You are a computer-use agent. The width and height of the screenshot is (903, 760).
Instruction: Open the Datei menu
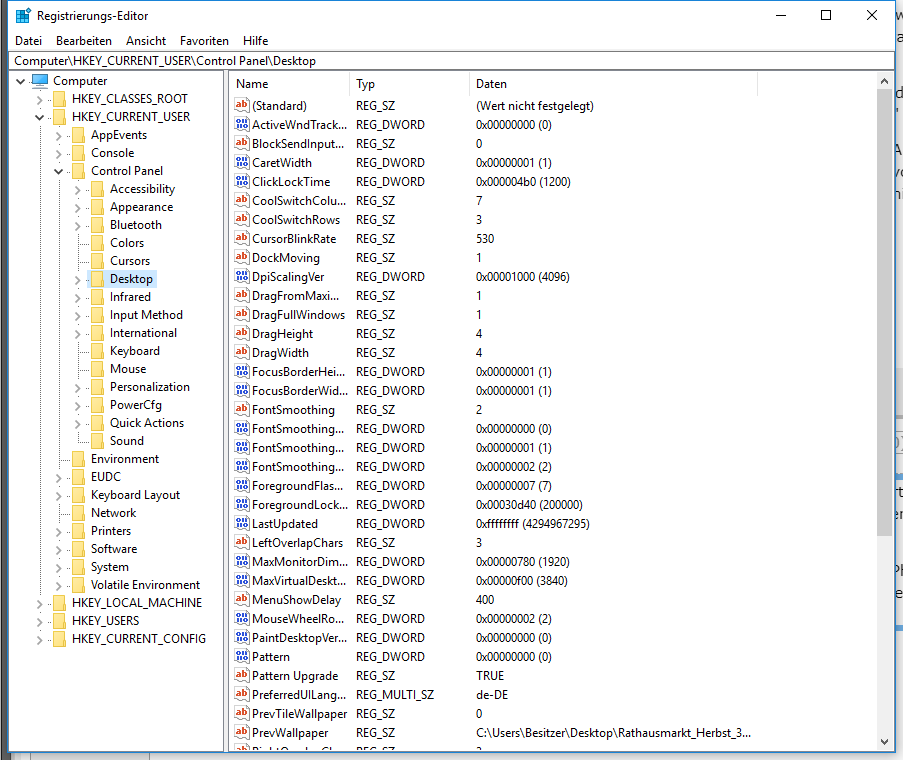point(28,41)
